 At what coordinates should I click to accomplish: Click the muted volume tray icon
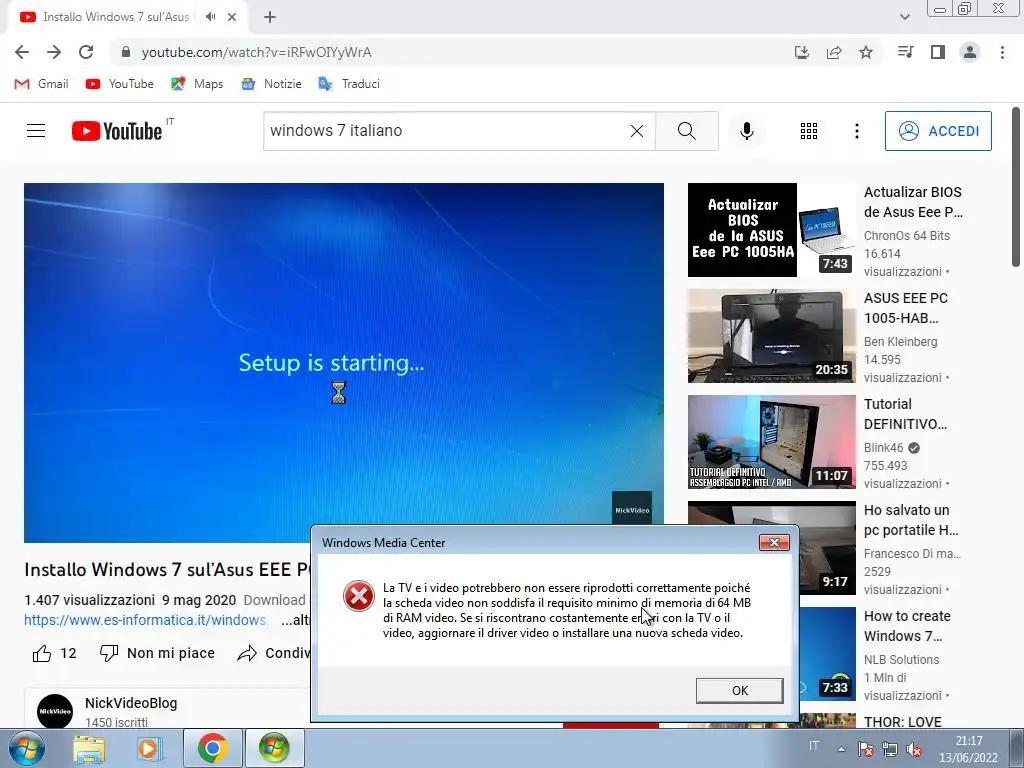tap(914, 749)
